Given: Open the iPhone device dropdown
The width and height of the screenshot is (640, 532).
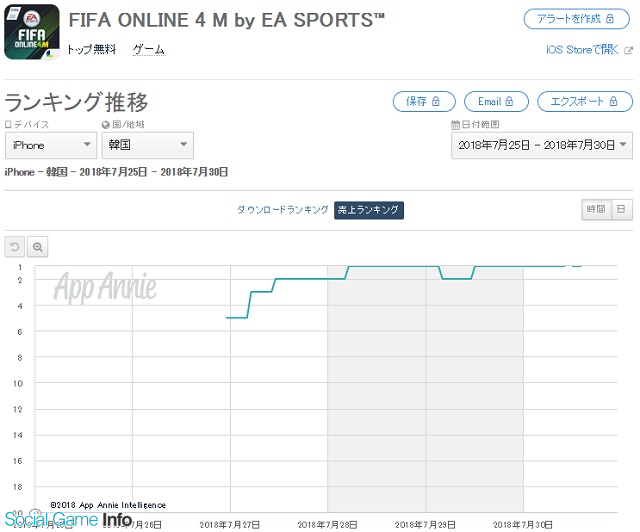Looking at the screenshot, I should tap(50, 146).
